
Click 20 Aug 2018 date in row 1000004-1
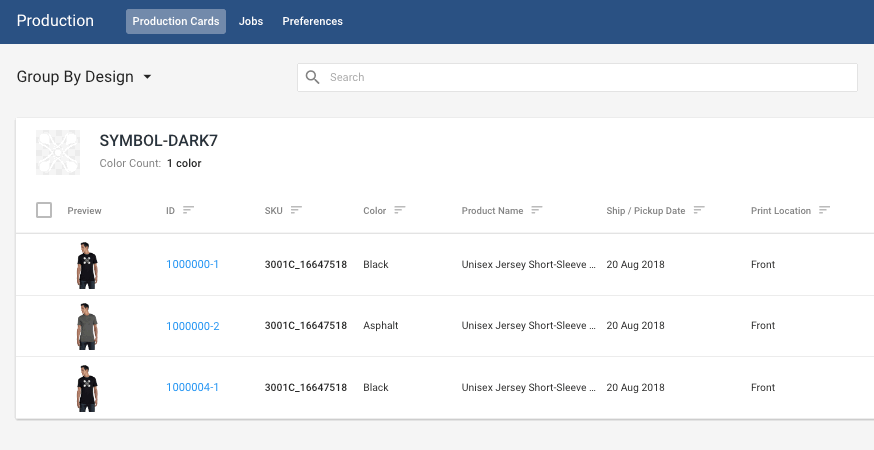tap(635, 387)
